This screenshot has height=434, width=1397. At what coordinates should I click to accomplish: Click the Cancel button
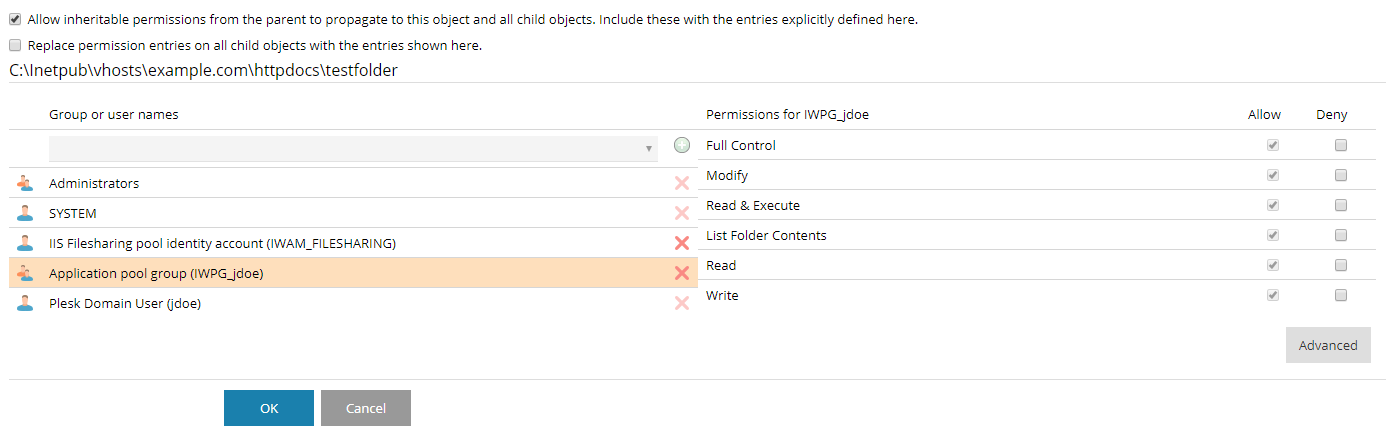(x=366, y=408)
